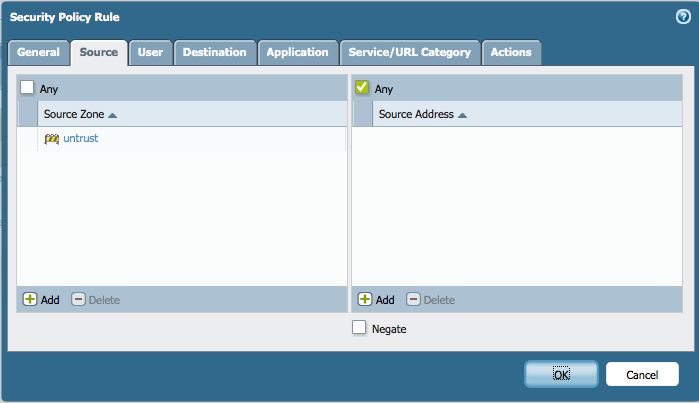Click the Source Zone column header text
Viewport: 699px width, 403px height.
74,114
